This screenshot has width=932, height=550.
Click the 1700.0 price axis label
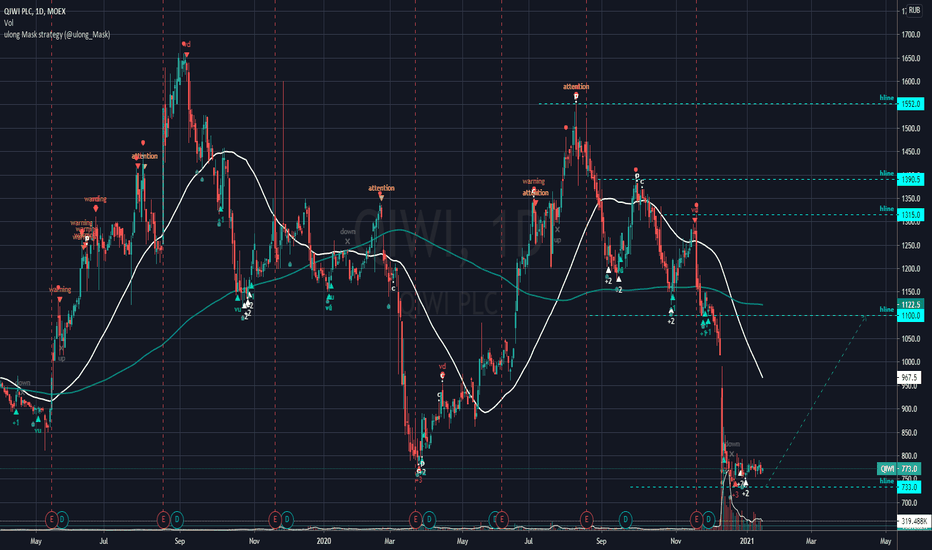[911, 35]
